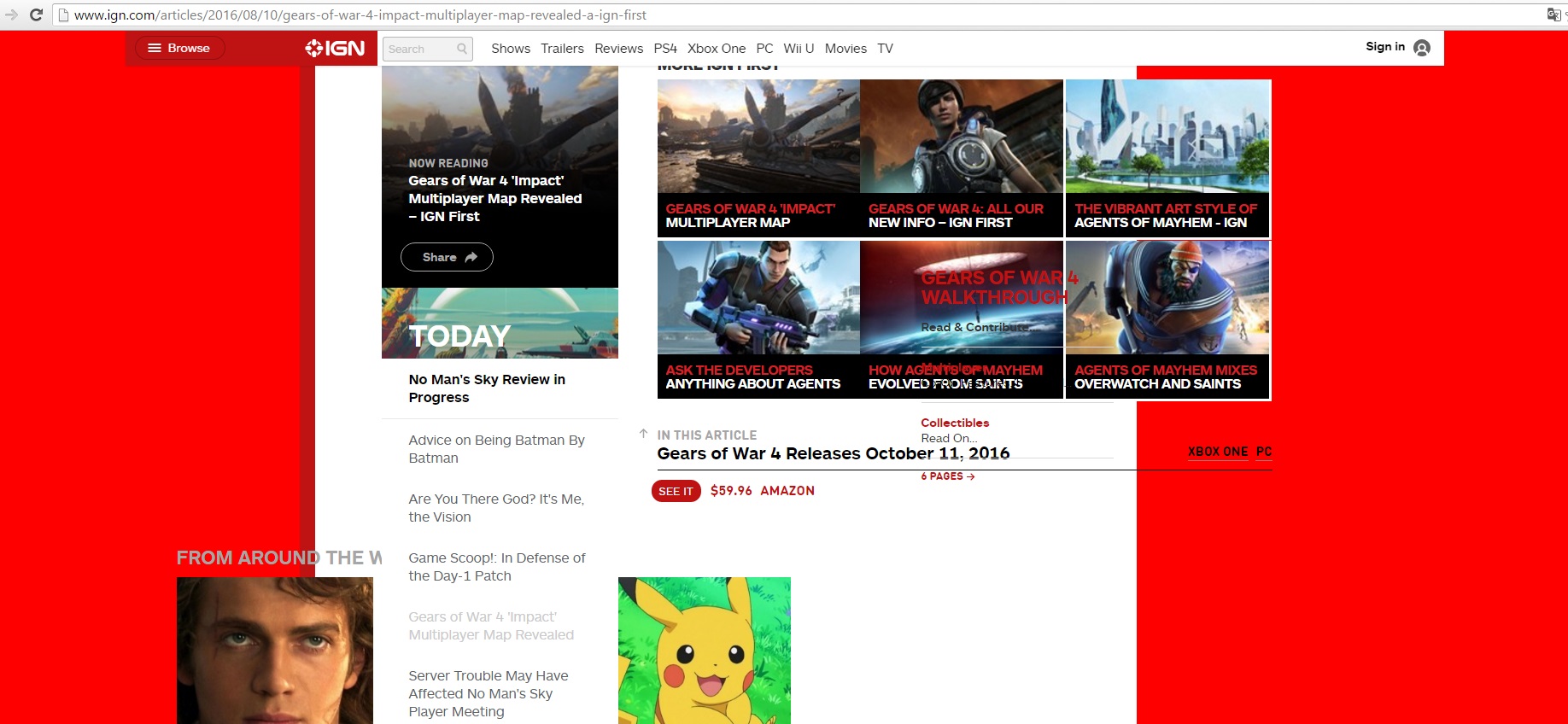Click the user avatar icon
The width and height of the screenshot is (1568, 724).
click(x=1422, y=48)
